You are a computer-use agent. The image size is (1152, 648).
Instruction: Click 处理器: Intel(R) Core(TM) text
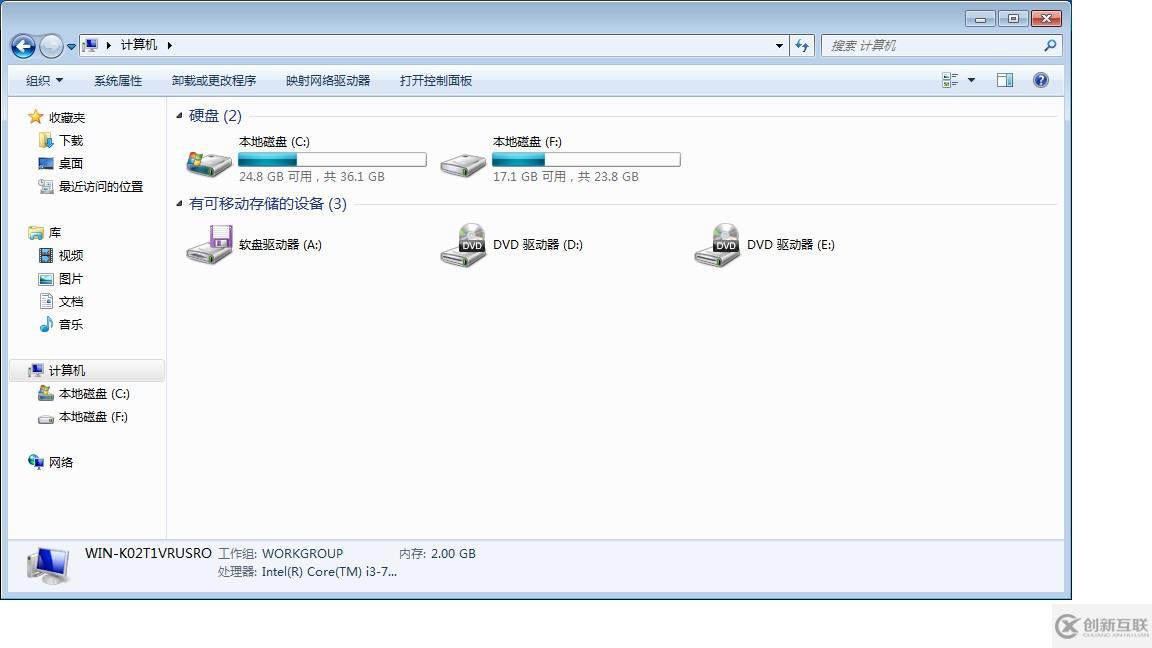[x=307, y=572]
